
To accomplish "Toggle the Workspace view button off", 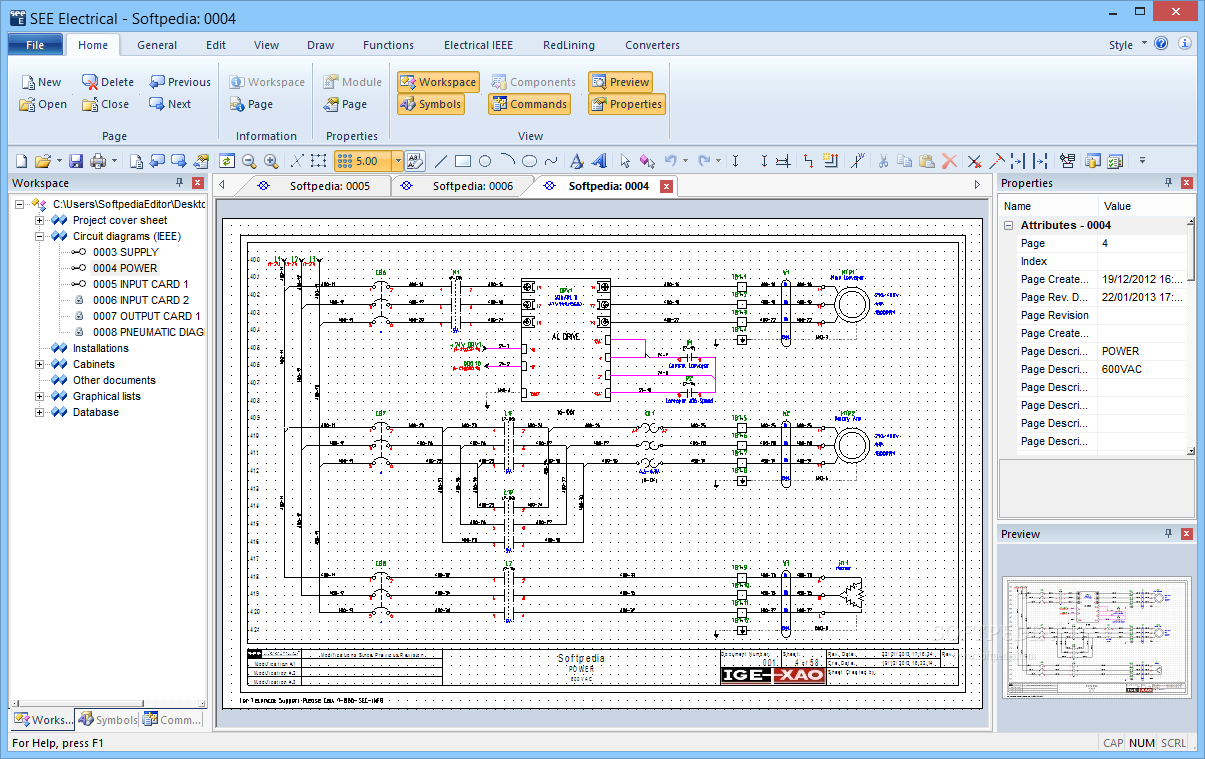I will click(x=438, y=82).
